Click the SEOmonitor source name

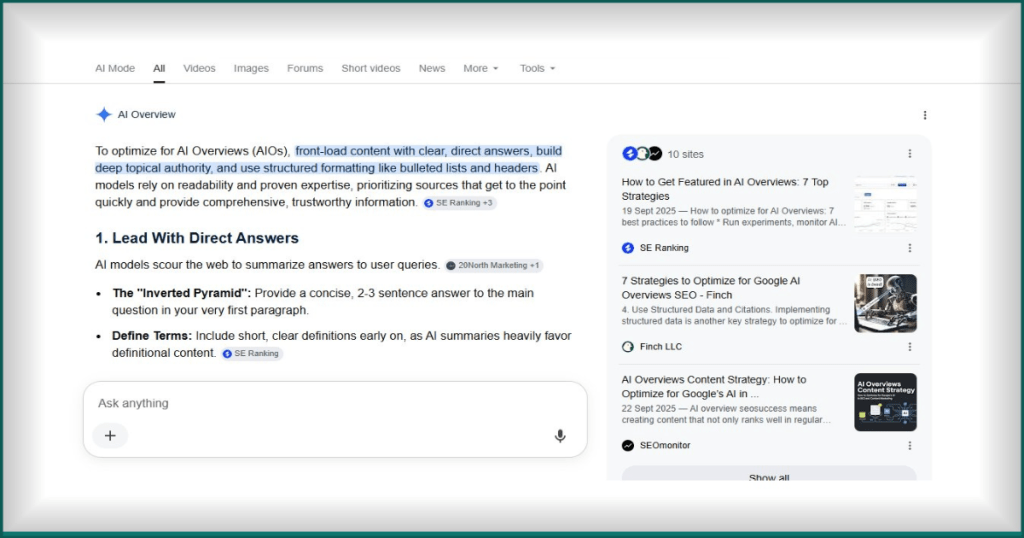click(665, 445)
